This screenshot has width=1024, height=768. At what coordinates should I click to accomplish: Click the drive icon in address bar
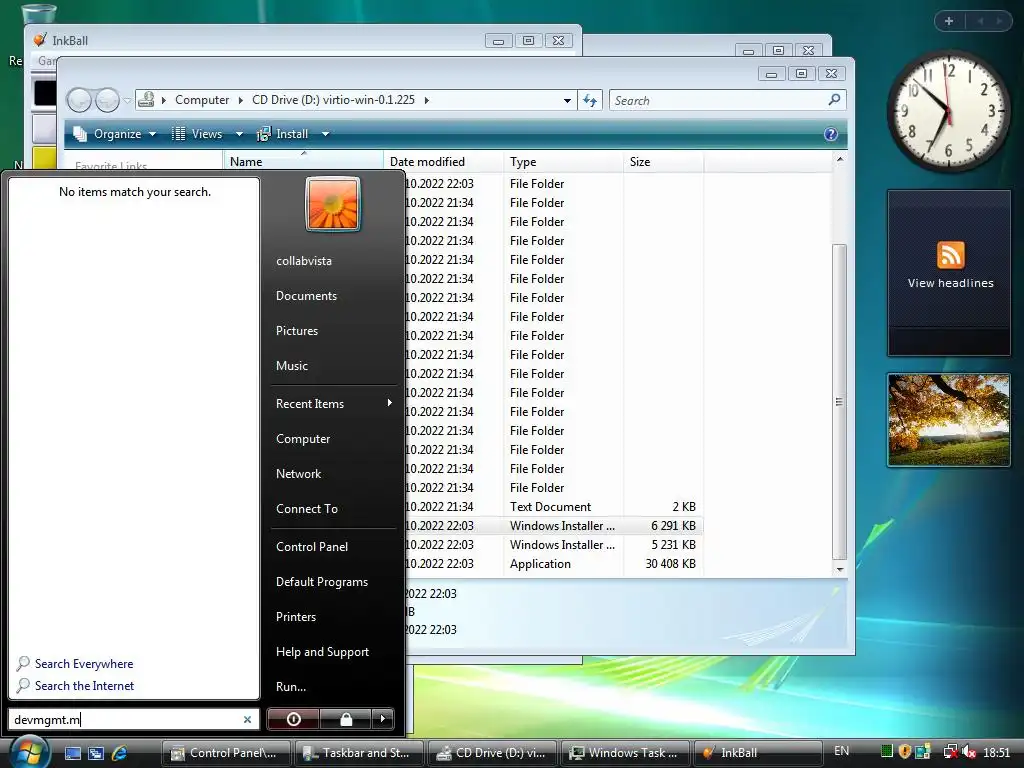click(x=146, y=99)
